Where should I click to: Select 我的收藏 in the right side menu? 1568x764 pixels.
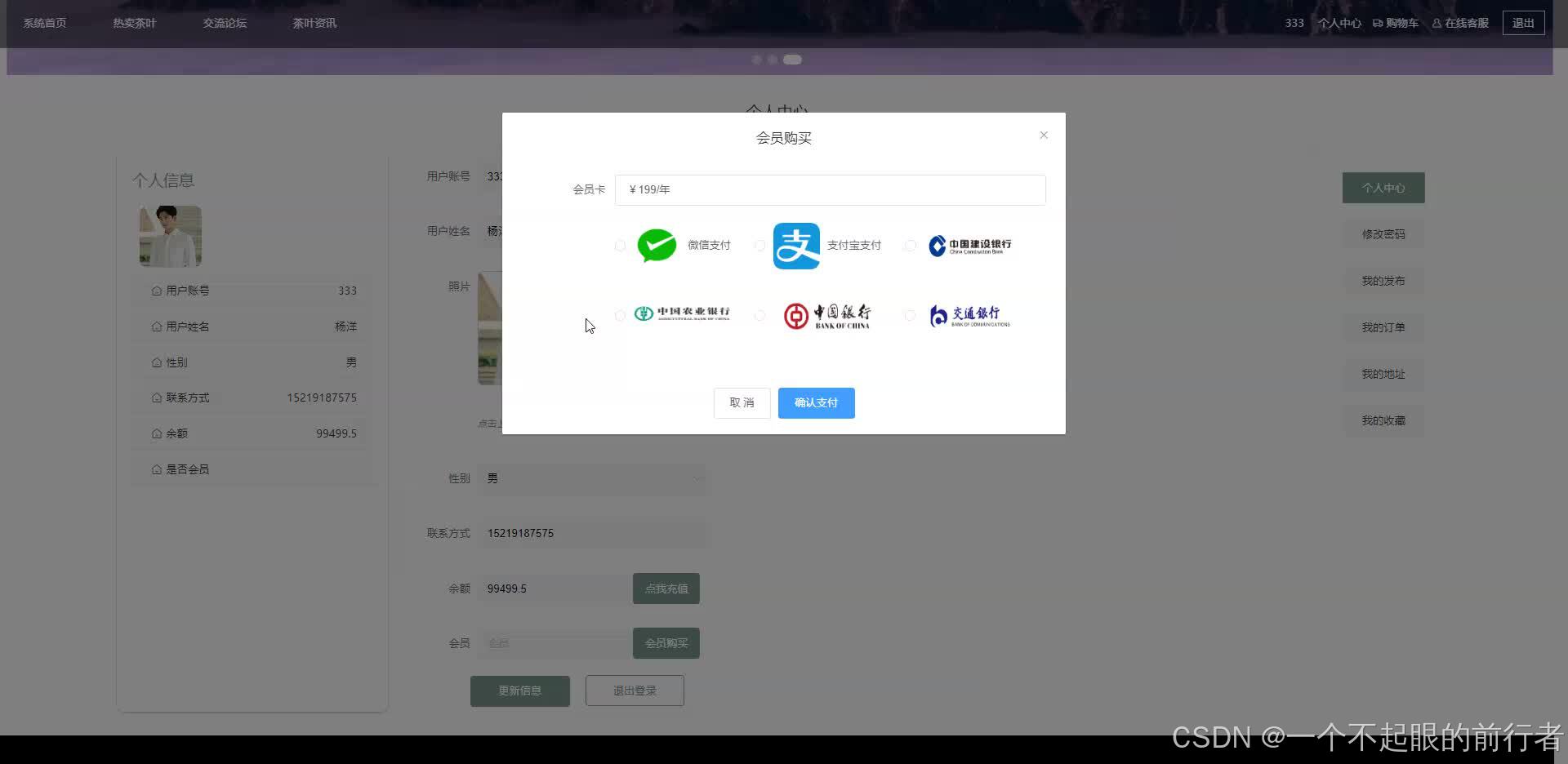1383,420
